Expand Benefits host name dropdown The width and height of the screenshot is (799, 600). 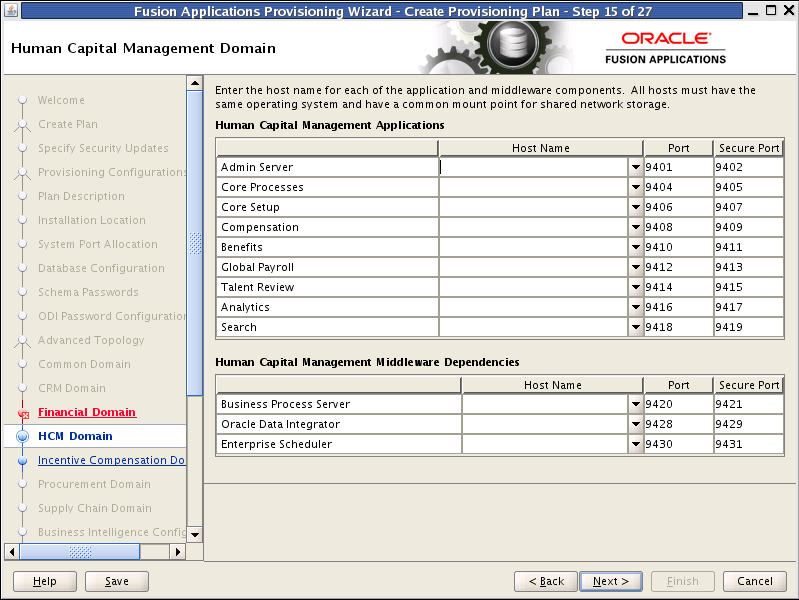(x=635, y=247)
